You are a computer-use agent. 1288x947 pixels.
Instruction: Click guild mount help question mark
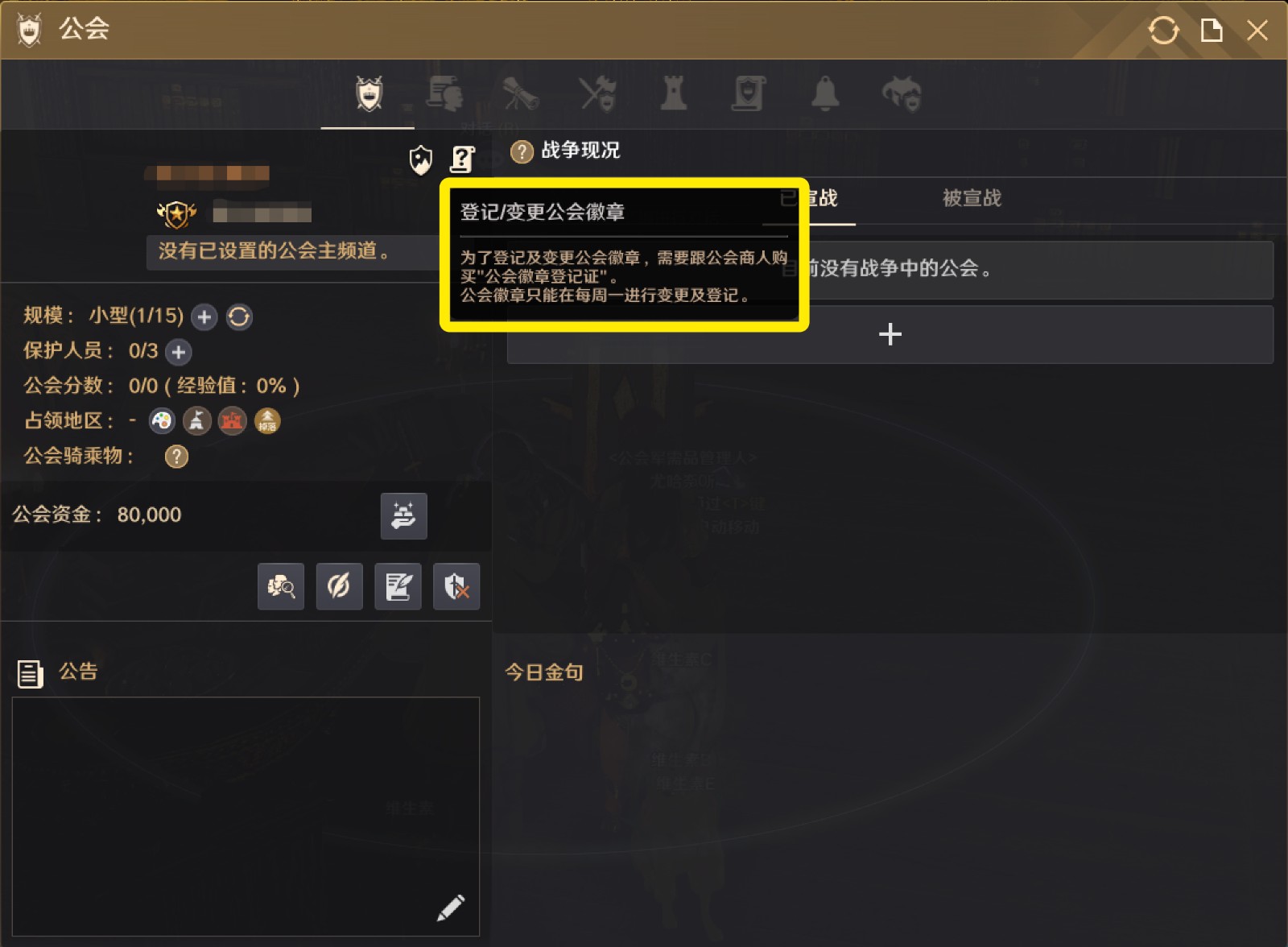click(176, 457)
